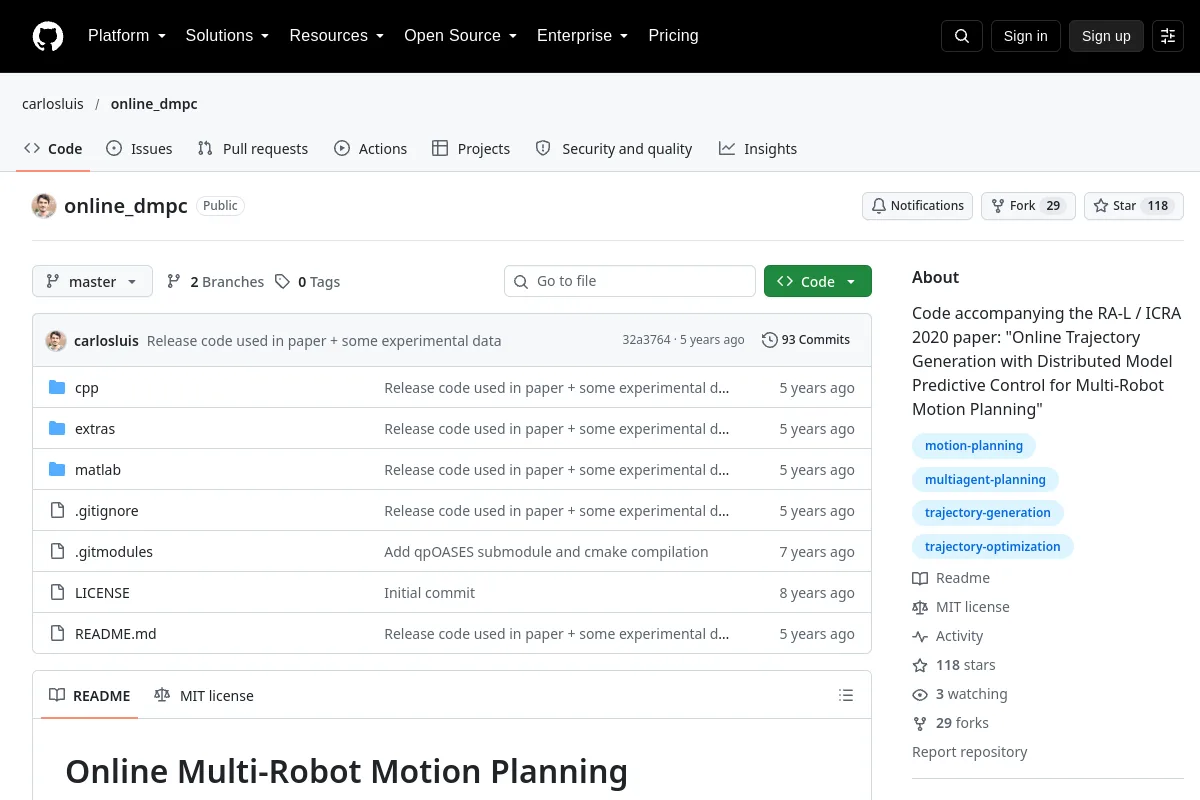Click the cpp folder icon
The image size is (1200, 800).
coord(57,388)
